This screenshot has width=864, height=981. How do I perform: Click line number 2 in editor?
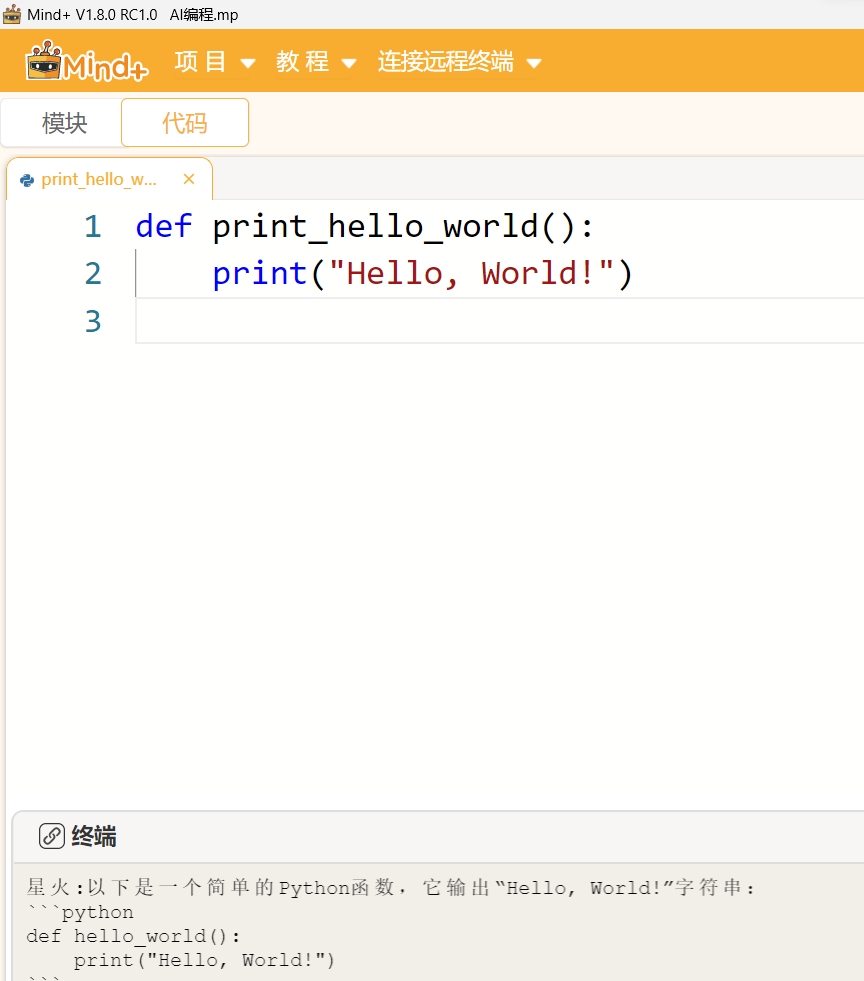point(93,274)
